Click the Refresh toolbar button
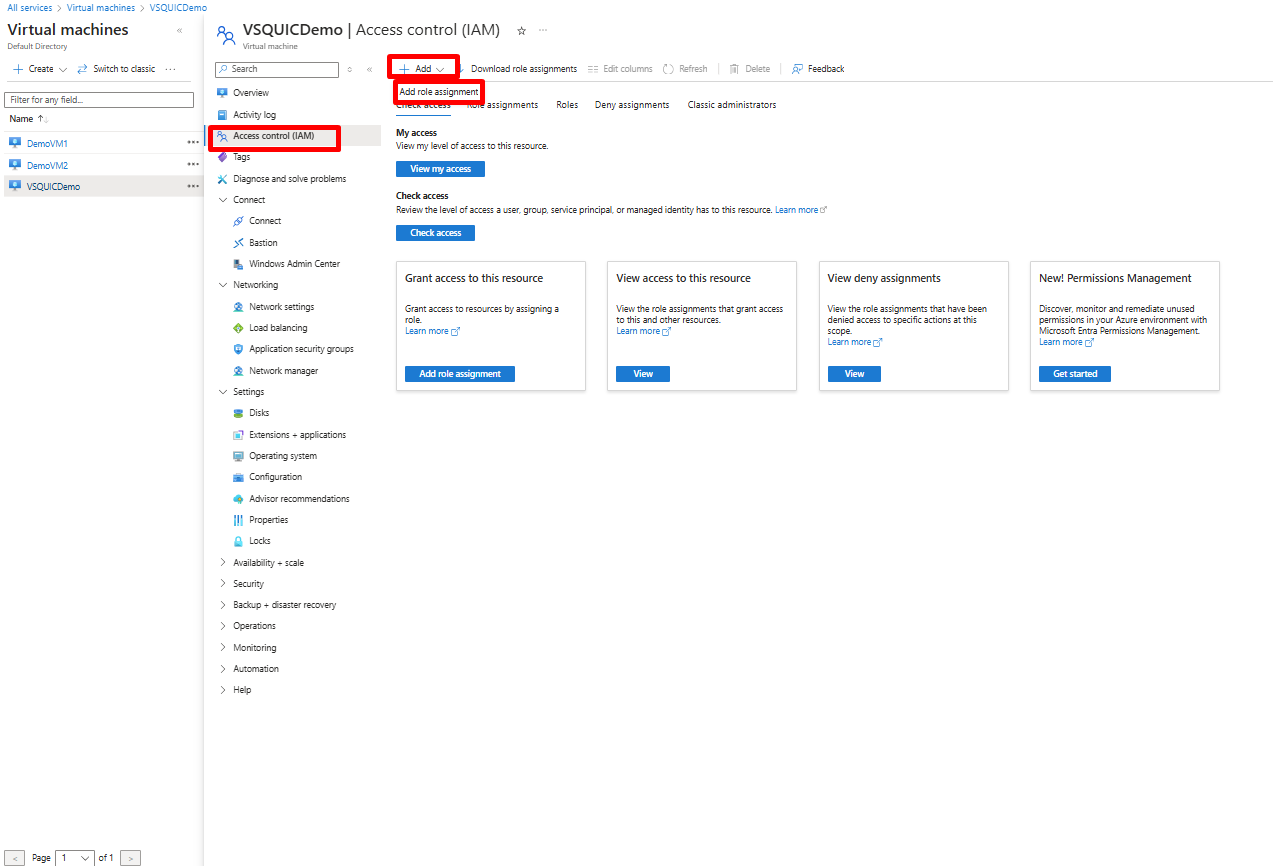Image resolution: width=1273 pixels, height=866 pixels. pyautogui.click(x=685, y=69)
